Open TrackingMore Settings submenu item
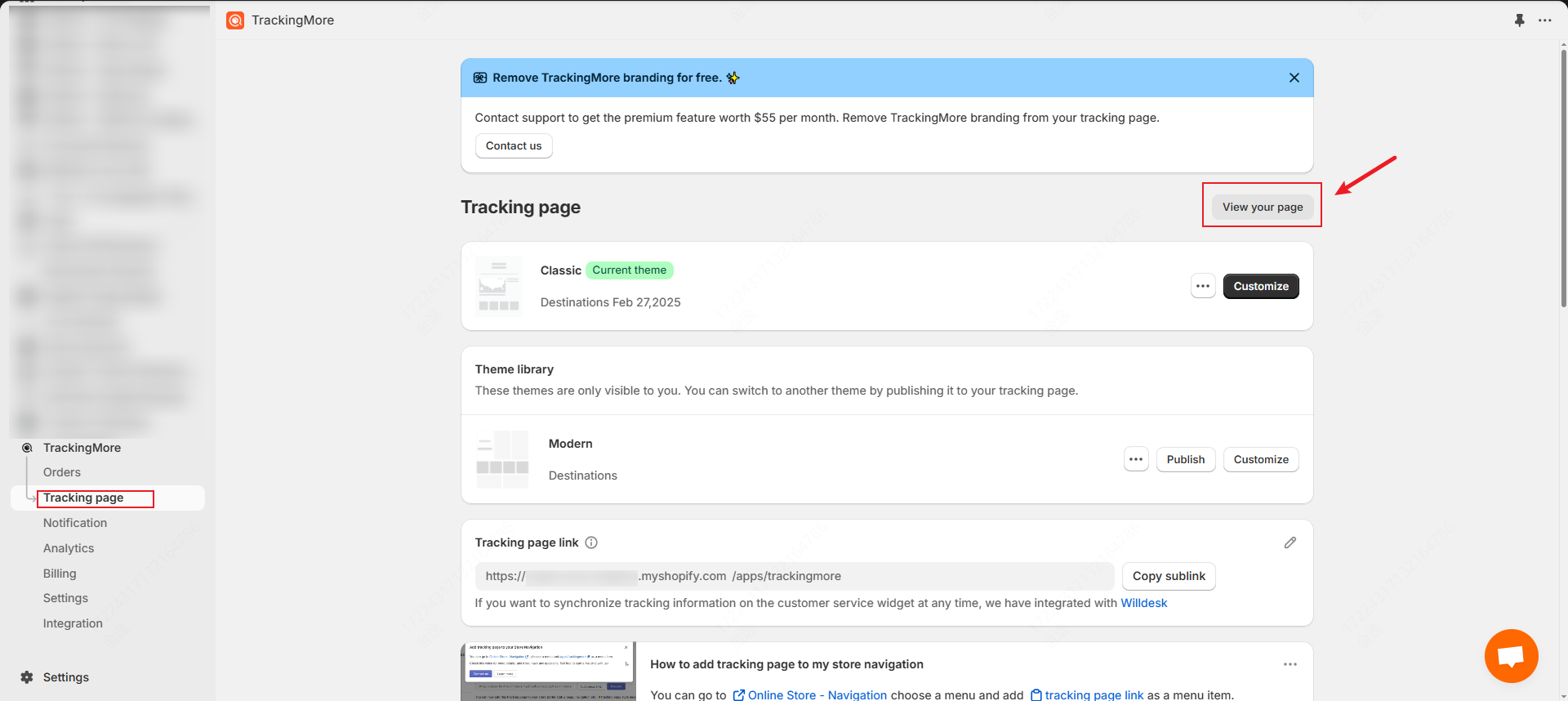The width and height of the screenshot is (1568, 701). click(x=65, y=598)
